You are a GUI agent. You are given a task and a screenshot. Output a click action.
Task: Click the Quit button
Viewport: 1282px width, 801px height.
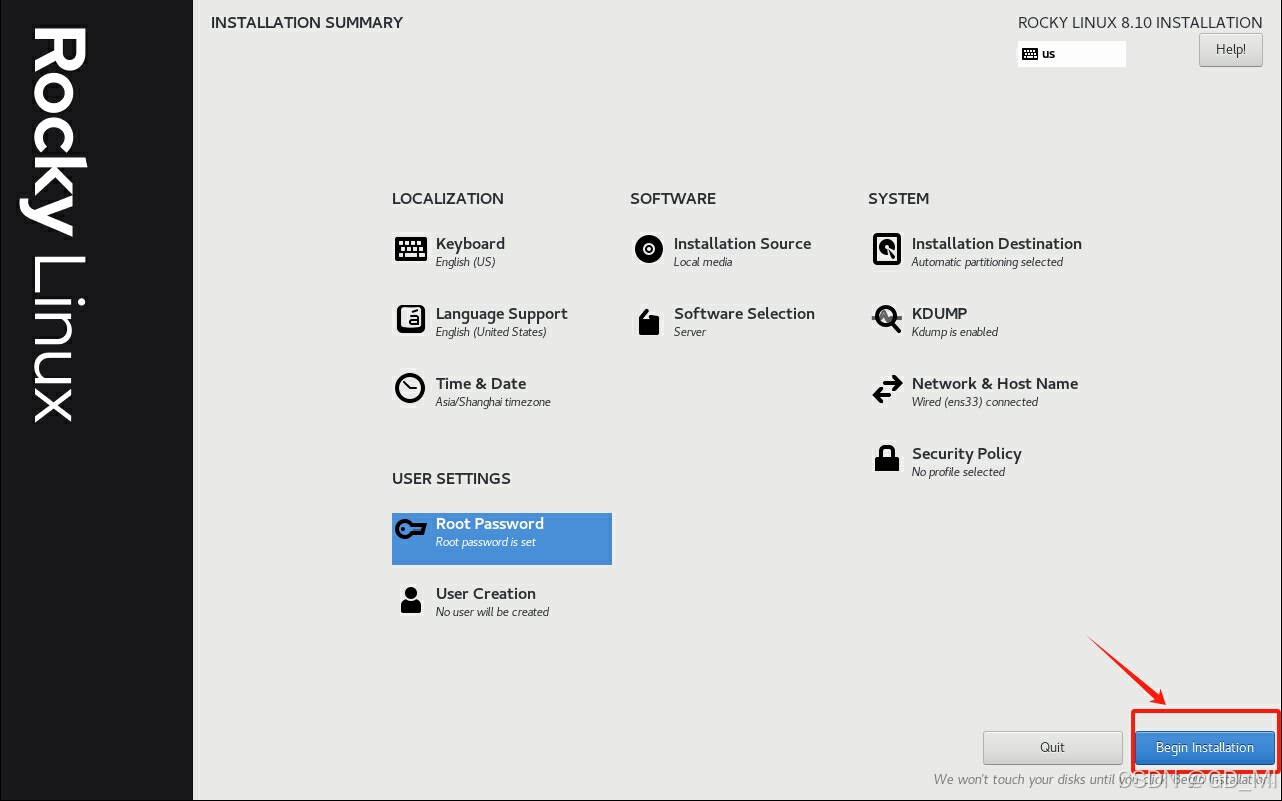[1053, 747]
